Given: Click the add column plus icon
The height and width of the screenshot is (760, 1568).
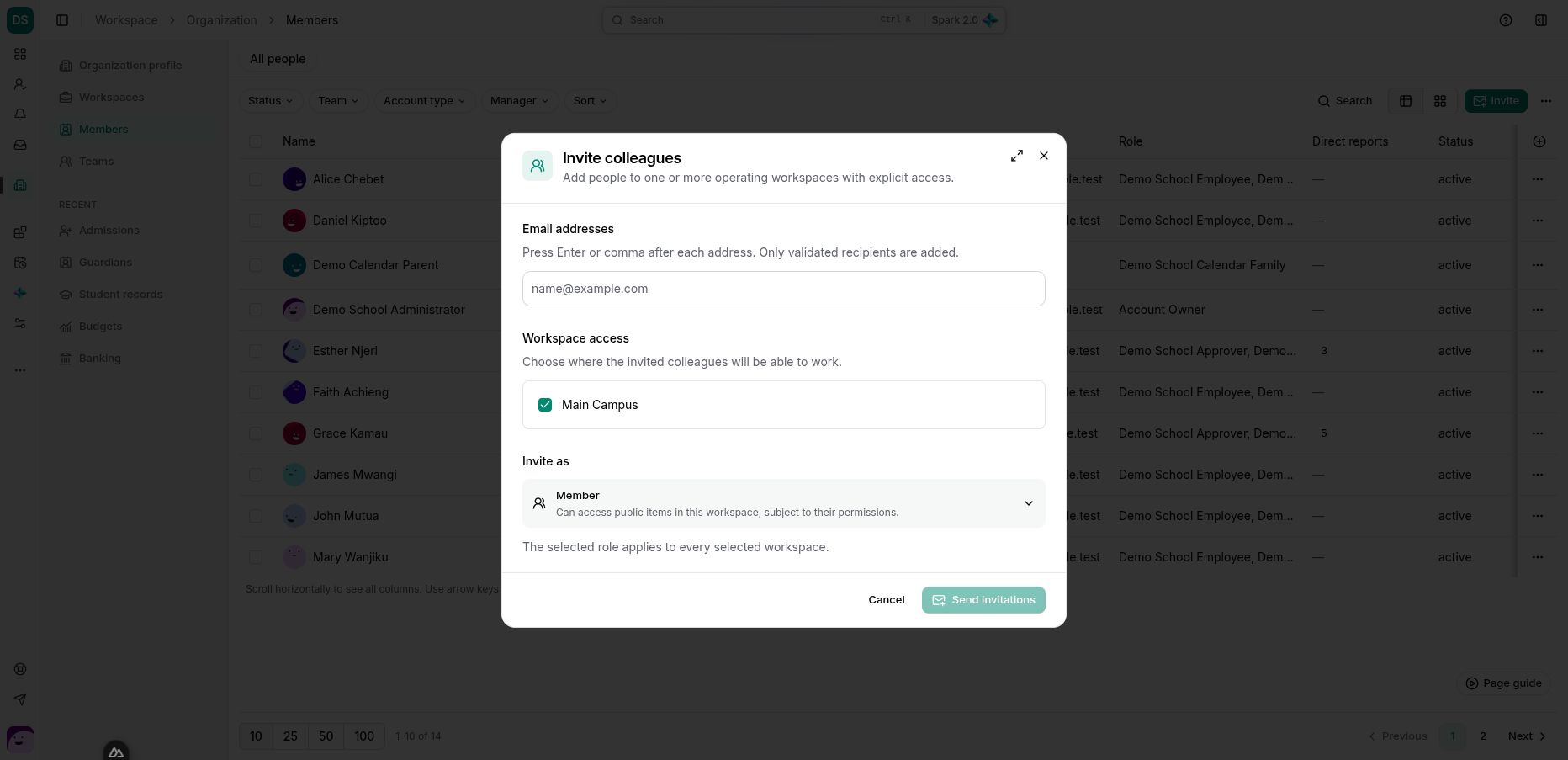Looking at the screenshot, I should pos(1539,141).
